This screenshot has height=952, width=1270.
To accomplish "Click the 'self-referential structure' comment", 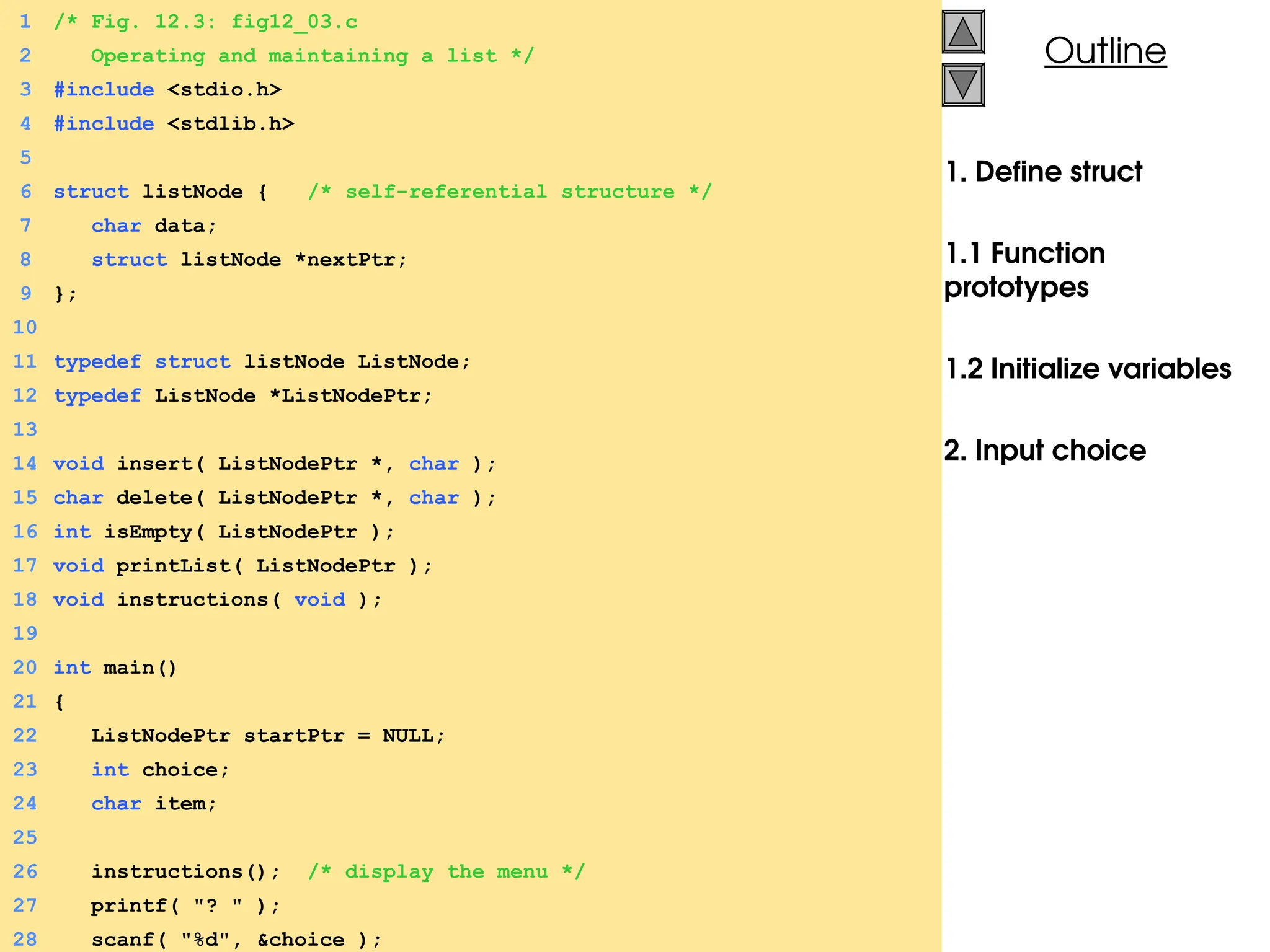I will (x=509, y=192).
